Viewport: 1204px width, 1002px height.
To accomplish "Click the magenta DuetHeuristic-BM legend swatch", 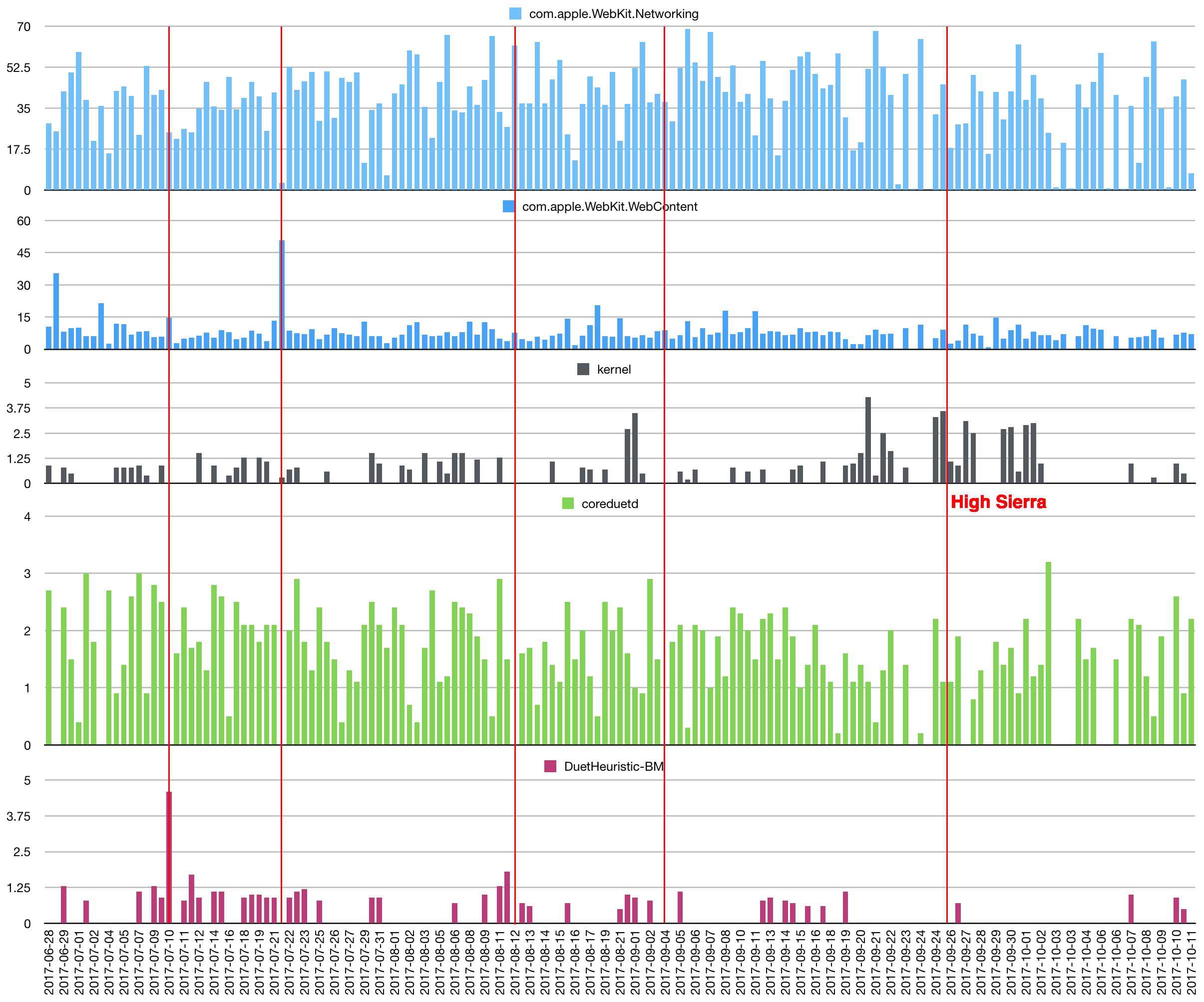I will pos(550,766).
